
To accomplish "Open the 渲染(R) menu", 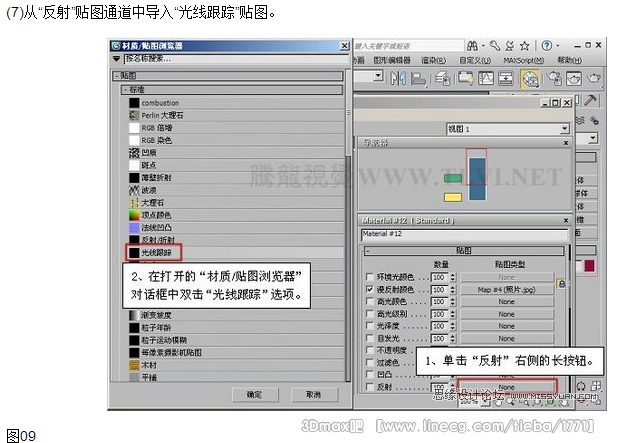I will coord(433,61).
